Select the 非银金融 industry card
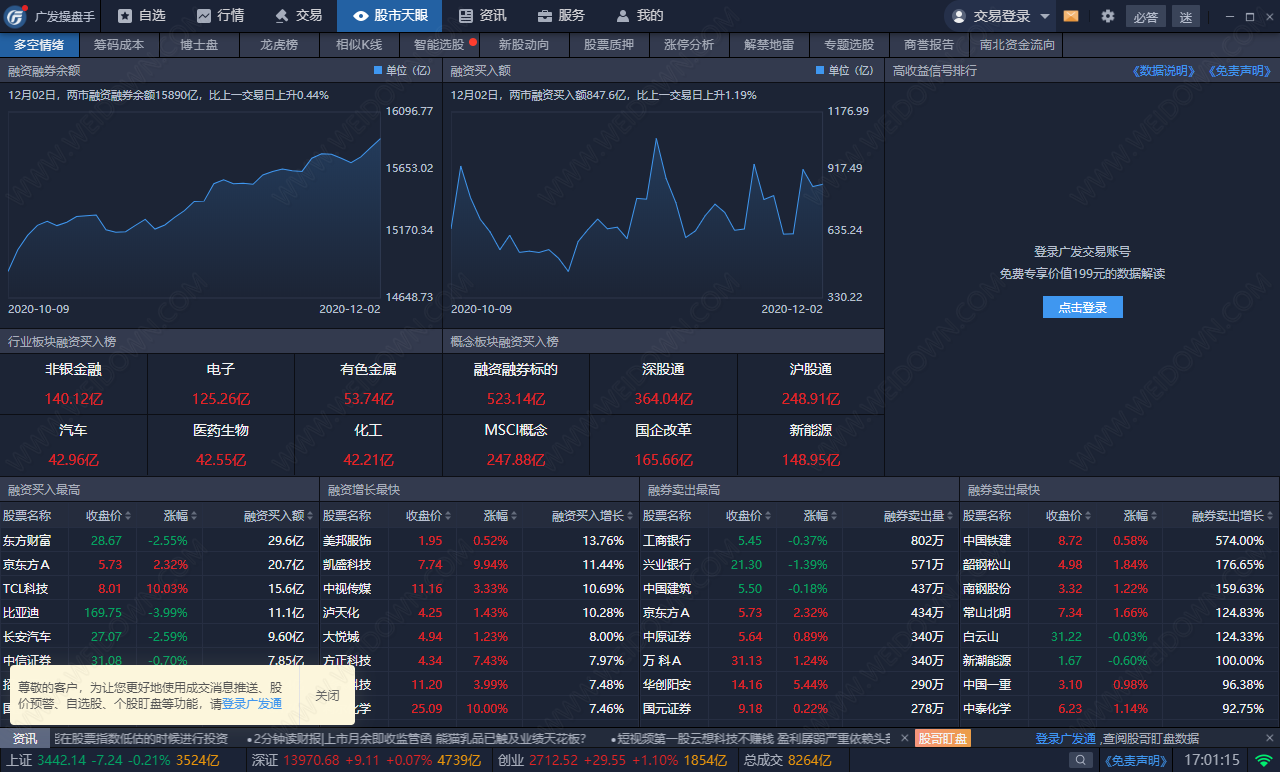 73,383
